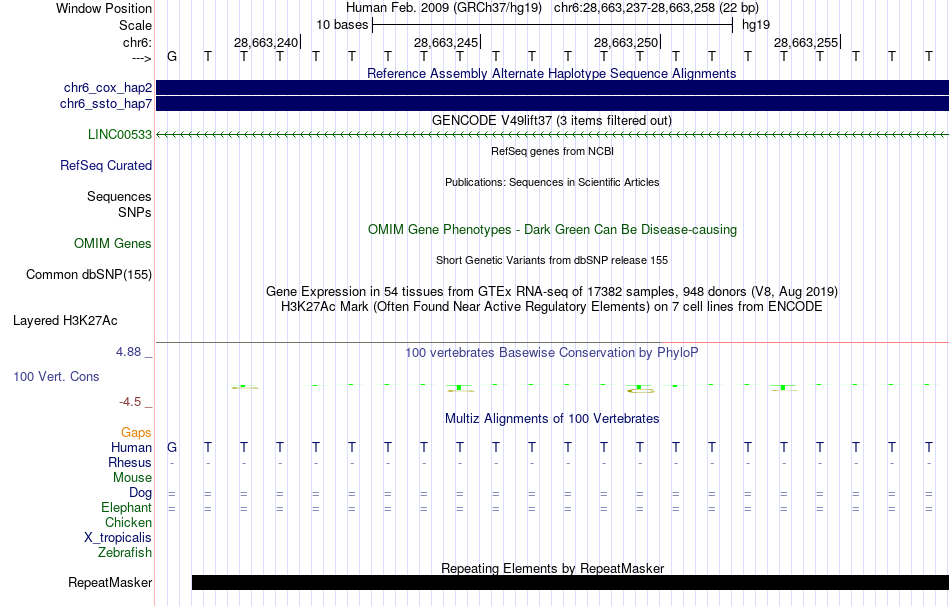Click the Common dbSNP(155) track label
Screen dimensions: 950x606
89,275
